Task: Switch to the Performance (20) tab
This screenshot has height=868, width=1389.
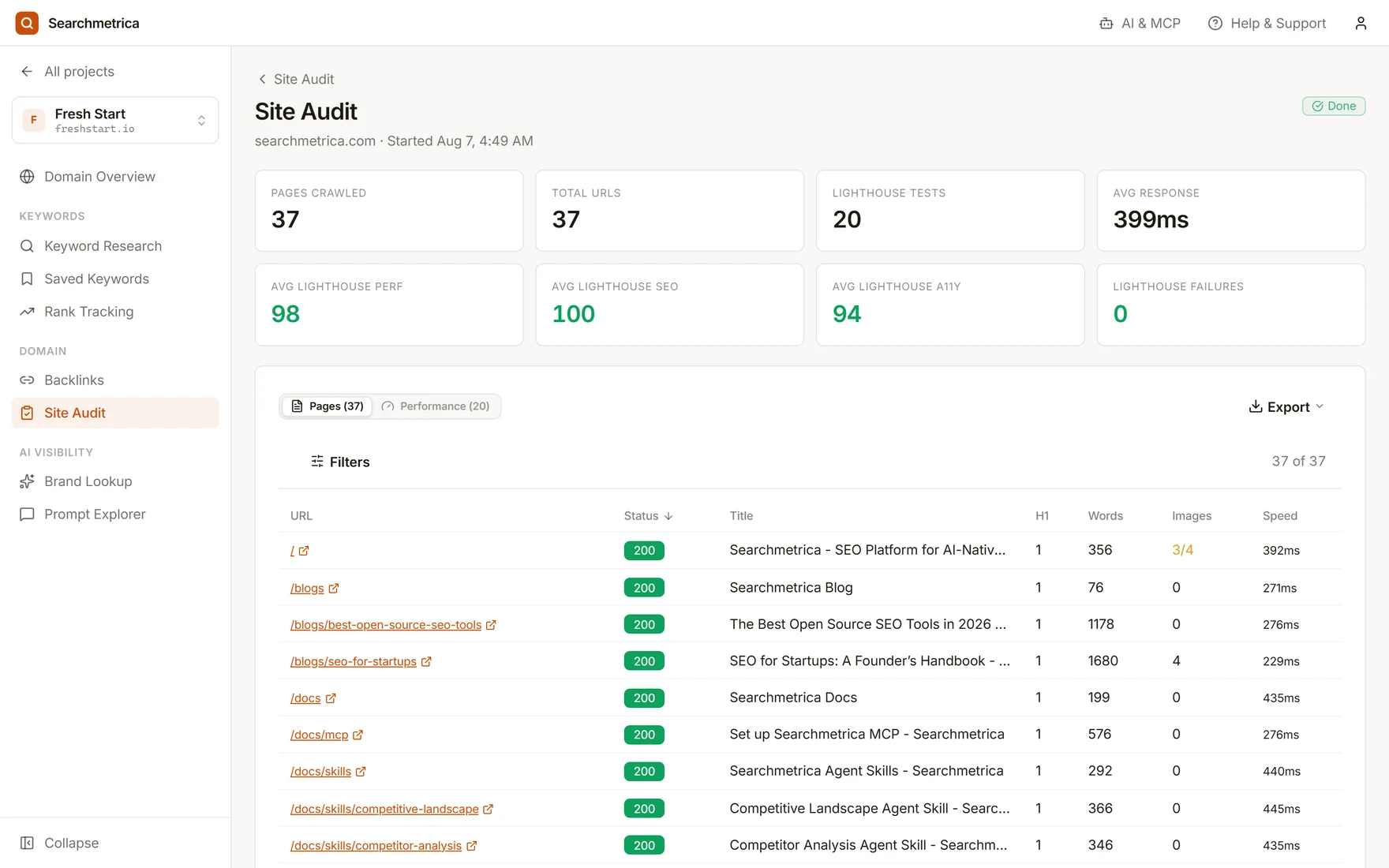Action: coord(436,406)
